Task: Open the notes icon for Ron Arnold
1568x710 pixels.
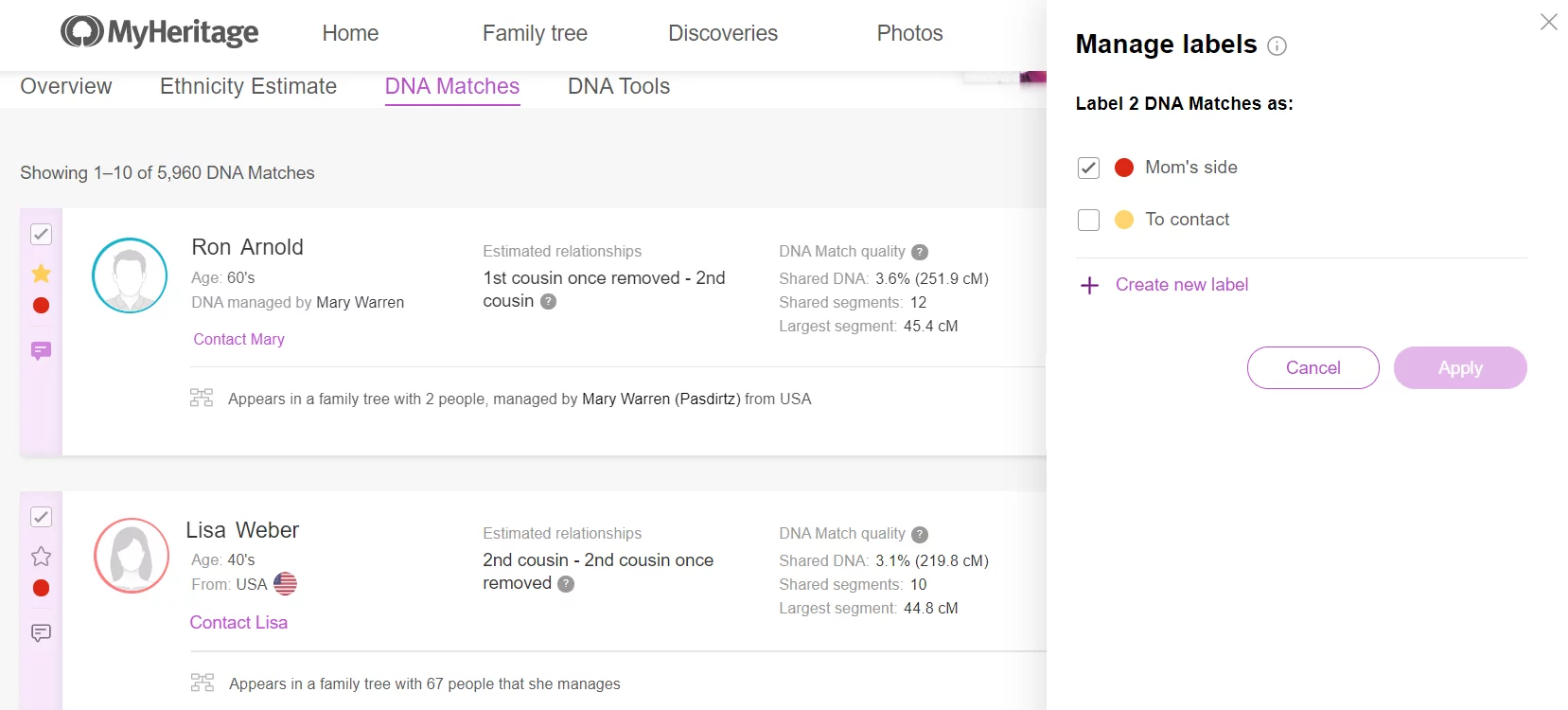Action: coord(41,351)
